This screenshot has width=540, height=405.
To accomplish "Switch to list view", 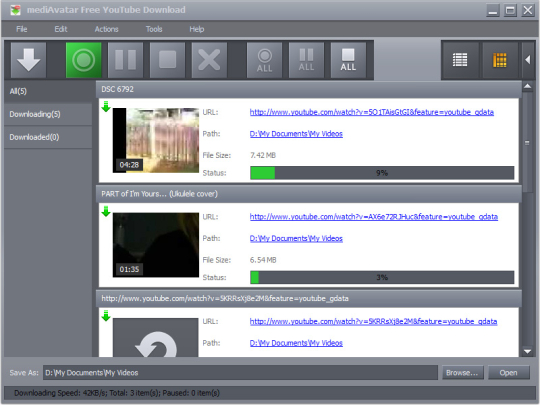I will (460, 60).
